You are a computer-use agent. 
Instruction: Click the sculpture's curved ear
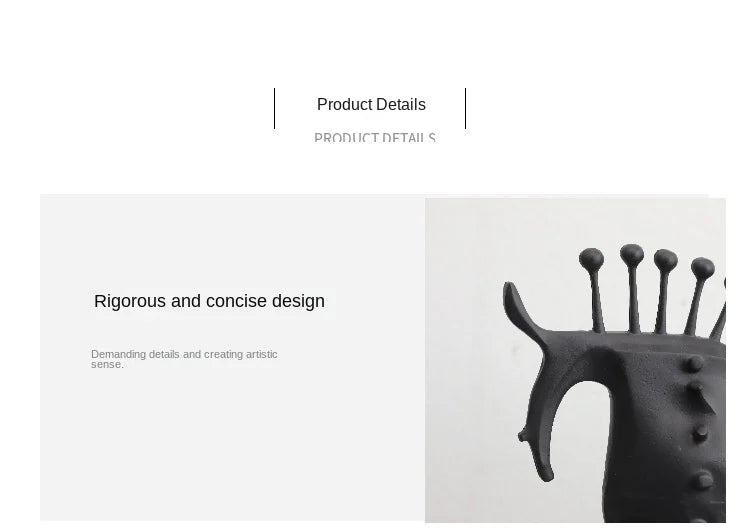pyautogui.click(x=521, y=310)
